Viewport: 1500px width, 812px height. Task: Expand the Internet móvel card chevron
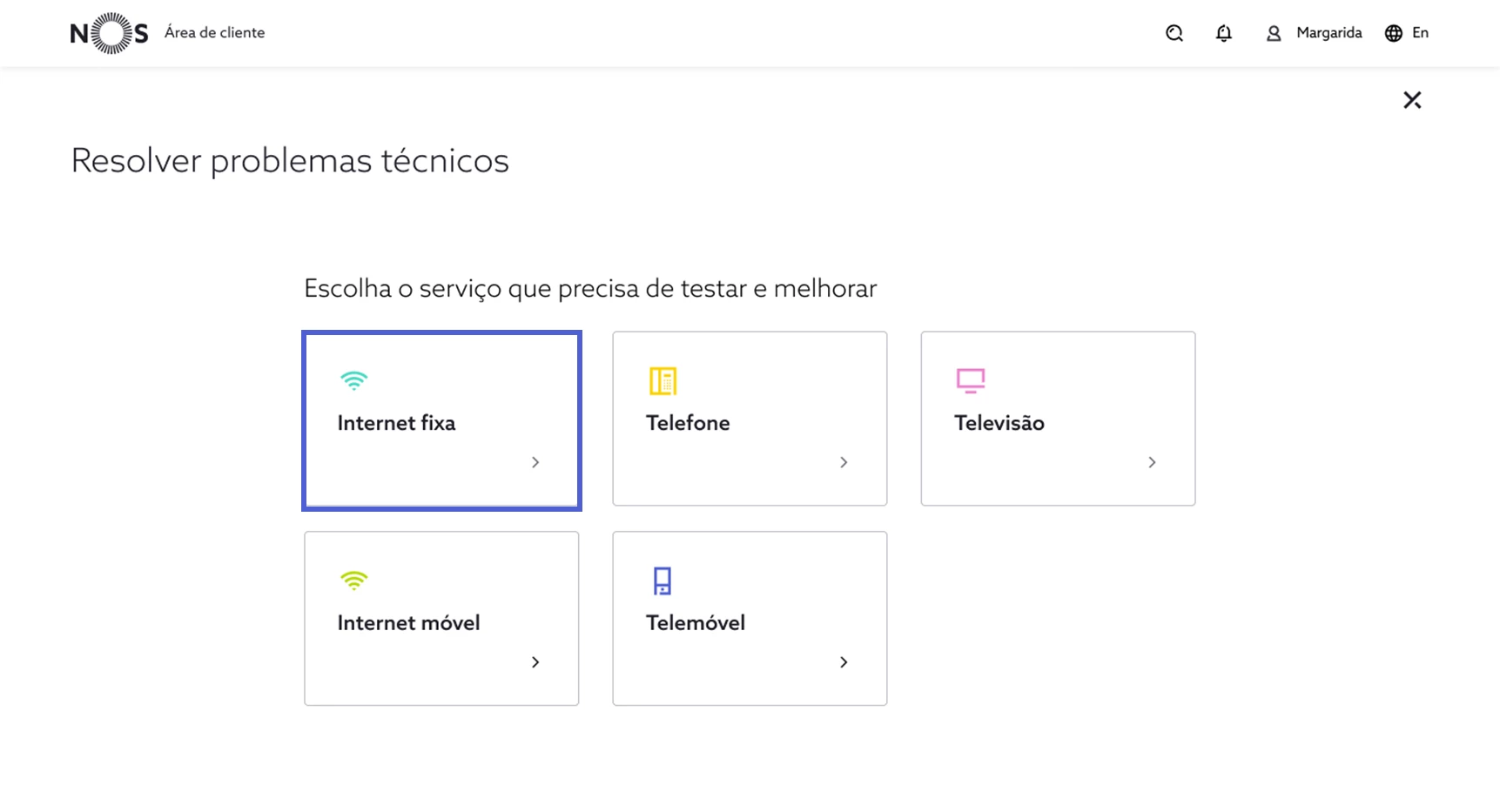535,662
